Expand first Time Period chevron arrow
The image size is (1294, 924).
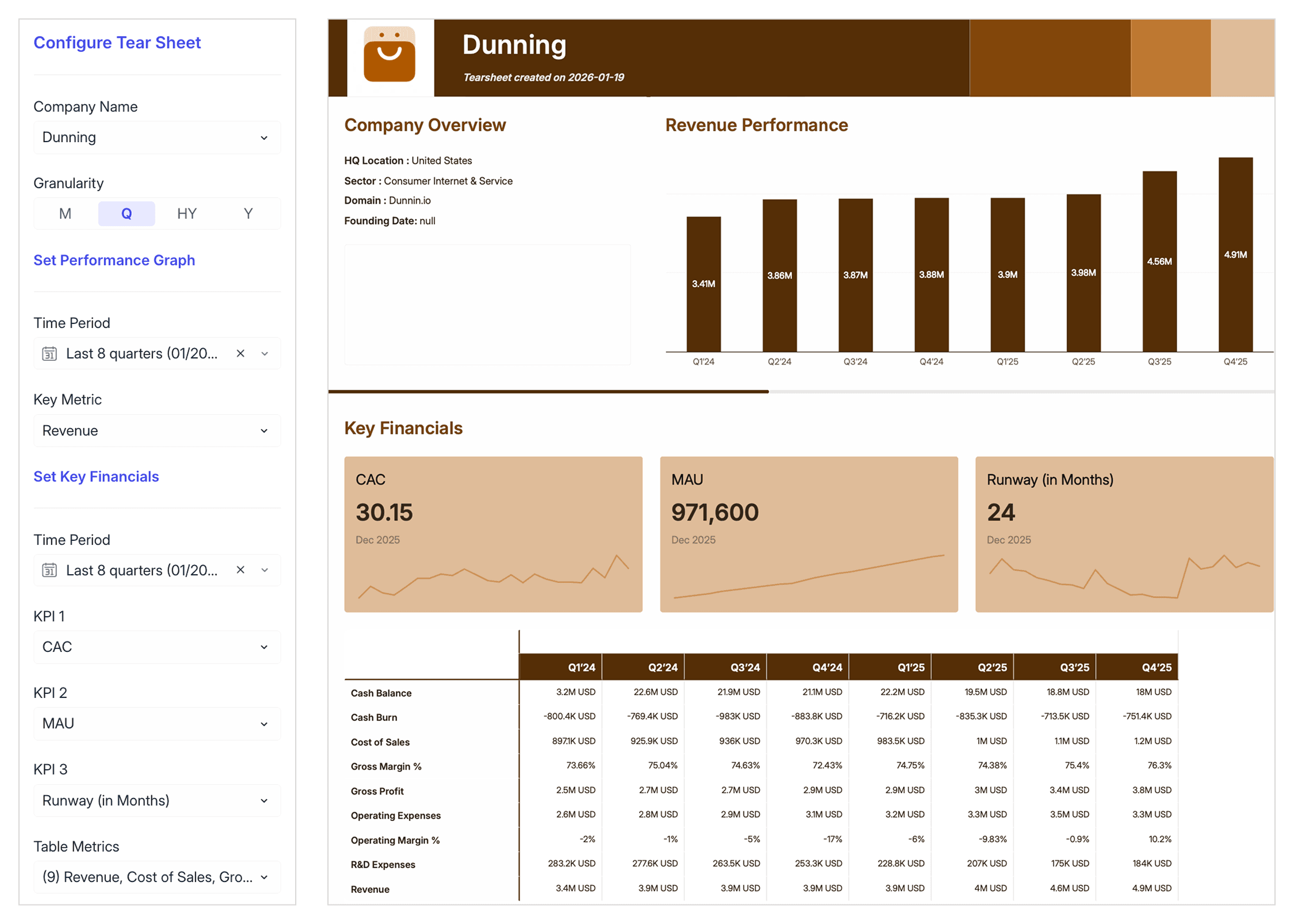coord(265,354)
